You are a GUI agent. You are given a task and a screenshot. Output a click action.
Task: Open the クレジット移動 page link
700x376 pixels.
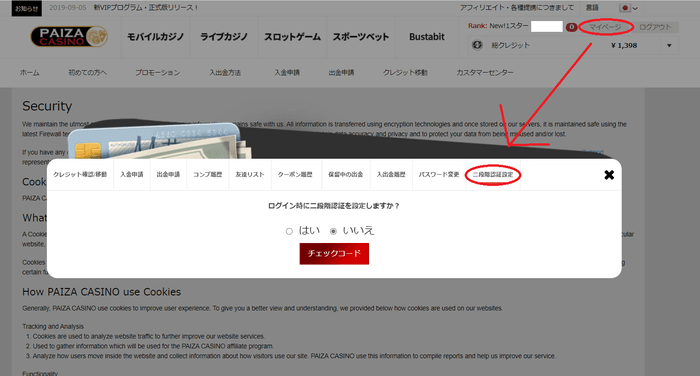tap(405, 72)
